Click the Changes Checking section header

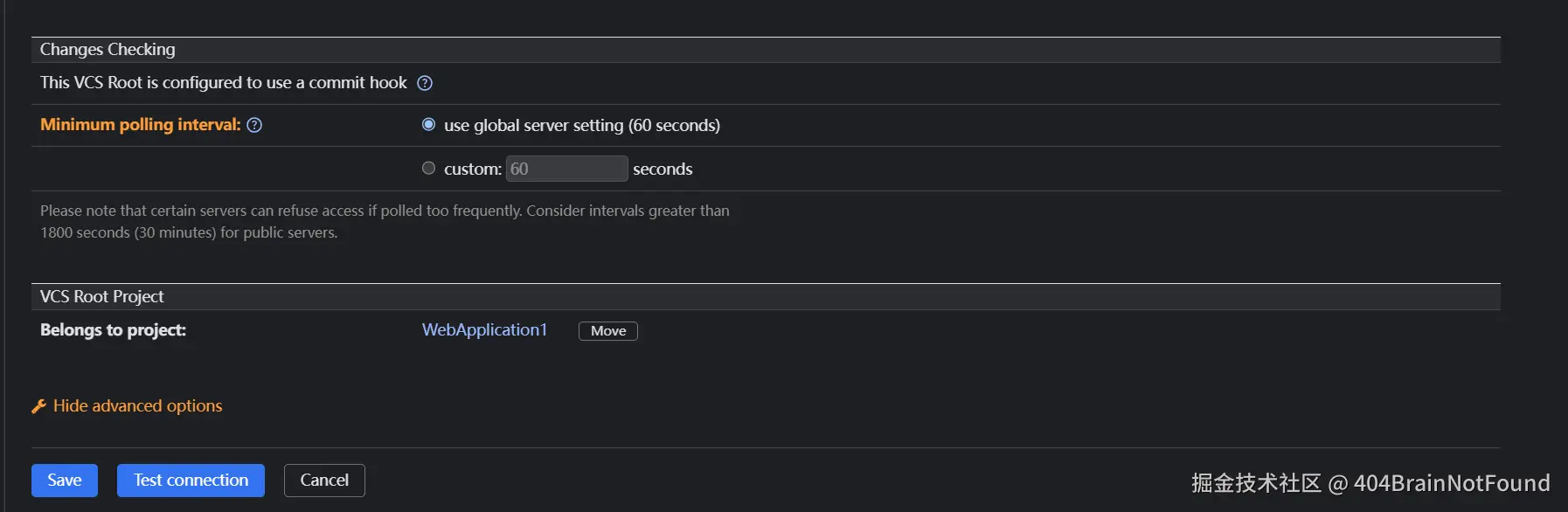click(108, 50)
